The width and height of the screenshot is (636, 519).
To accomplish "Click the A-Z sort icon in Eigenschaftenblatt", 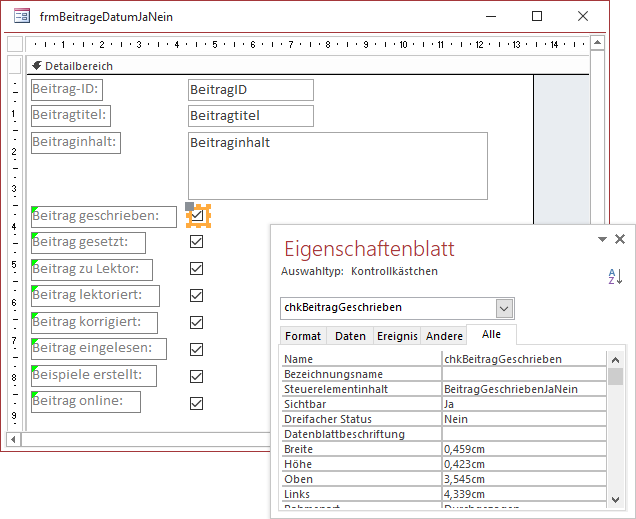I will [615, 277].
